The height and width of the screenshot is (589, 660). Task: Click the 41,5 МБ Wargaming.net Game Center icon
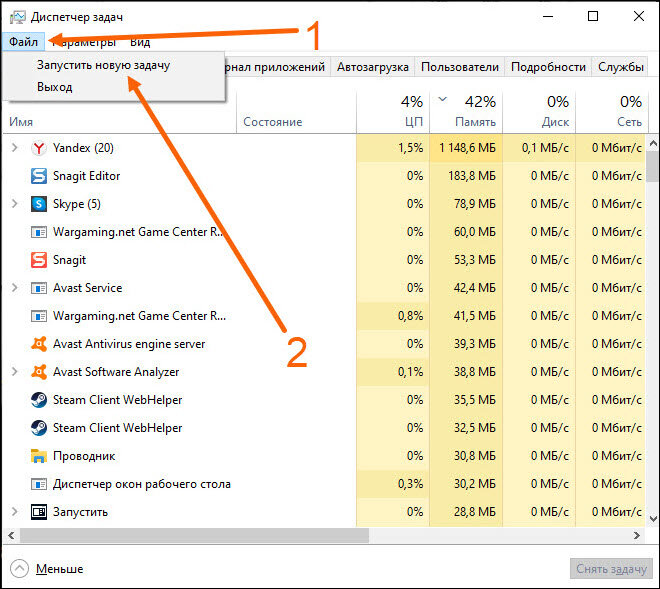coord(39,316)
